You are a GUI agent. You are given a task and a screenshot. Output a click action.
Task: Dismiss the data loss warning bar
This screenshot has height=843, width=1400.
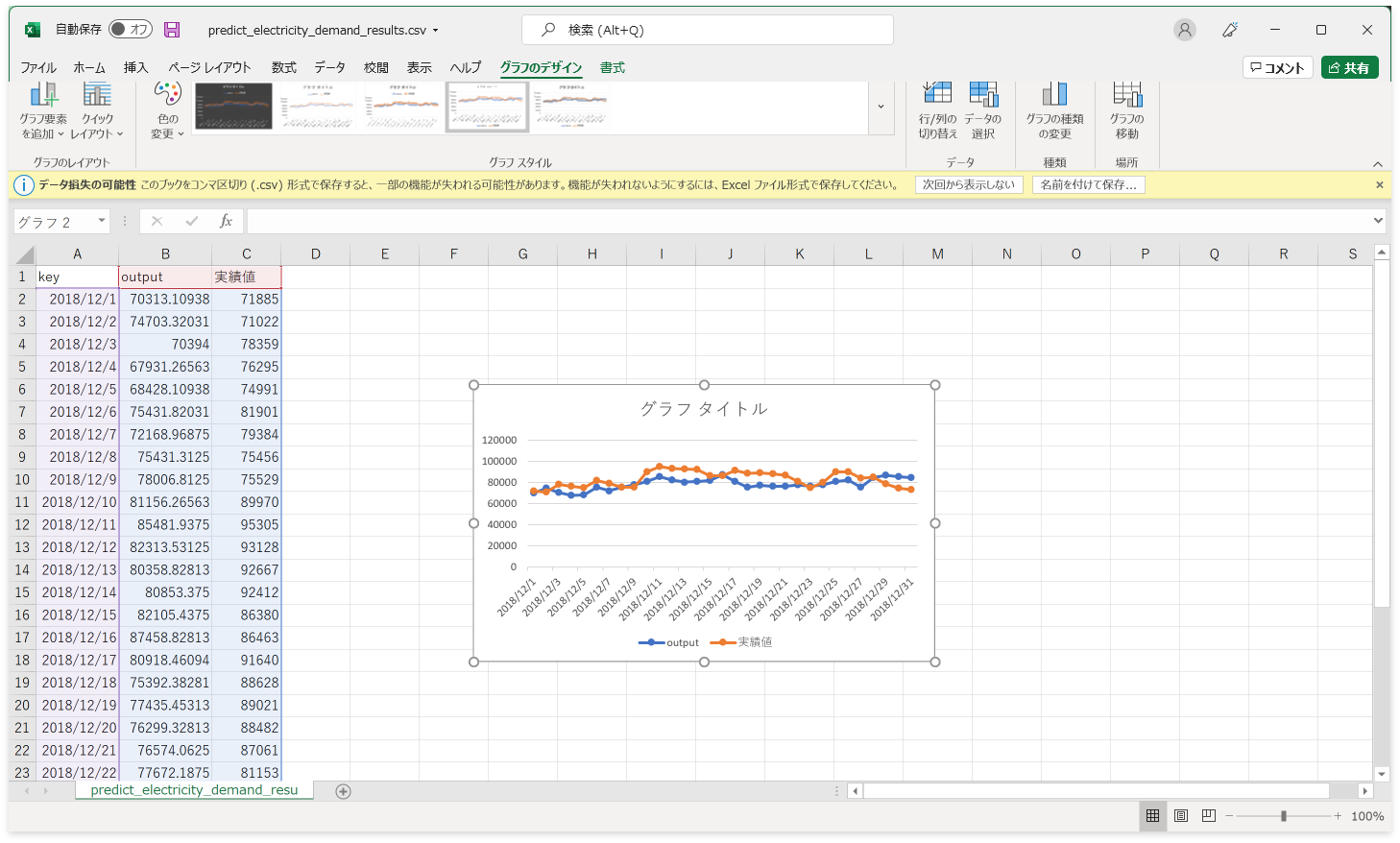(1380, 184)
